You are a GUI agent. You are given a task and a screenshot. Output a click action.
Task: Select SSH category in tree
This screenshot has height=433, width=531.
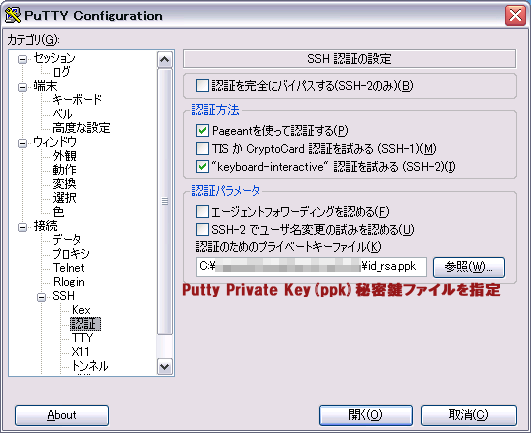click(63, 296)
